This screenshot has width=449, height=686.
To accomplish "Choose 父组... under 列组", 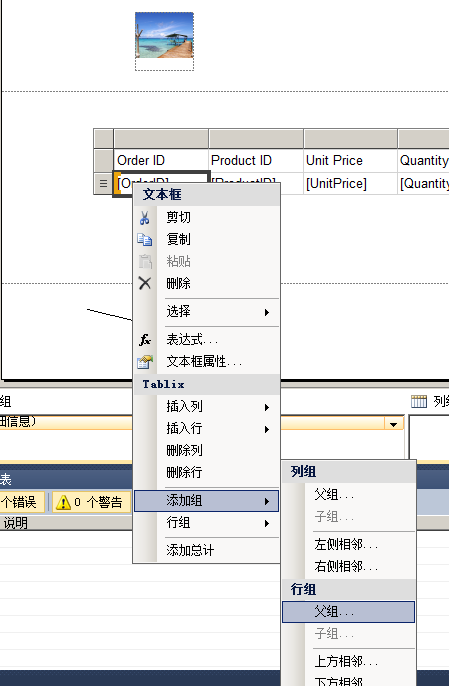I will click(348, 495).
